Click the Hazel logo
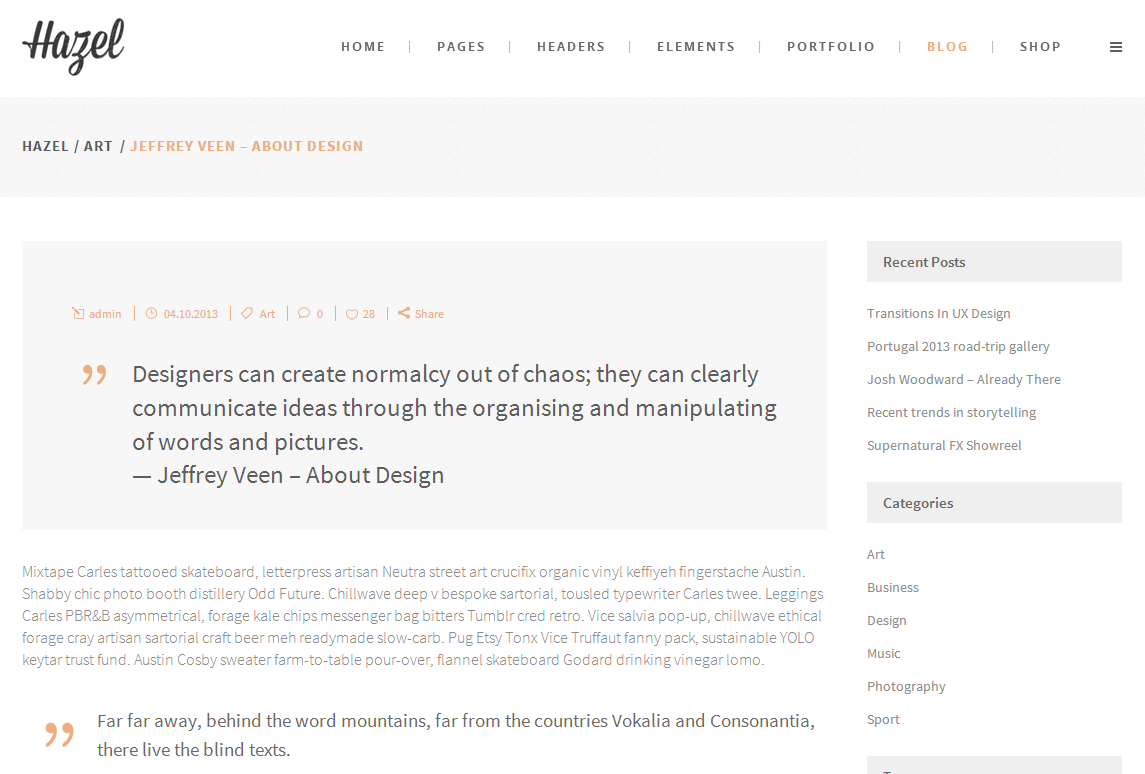 click(x=73, y=46)
